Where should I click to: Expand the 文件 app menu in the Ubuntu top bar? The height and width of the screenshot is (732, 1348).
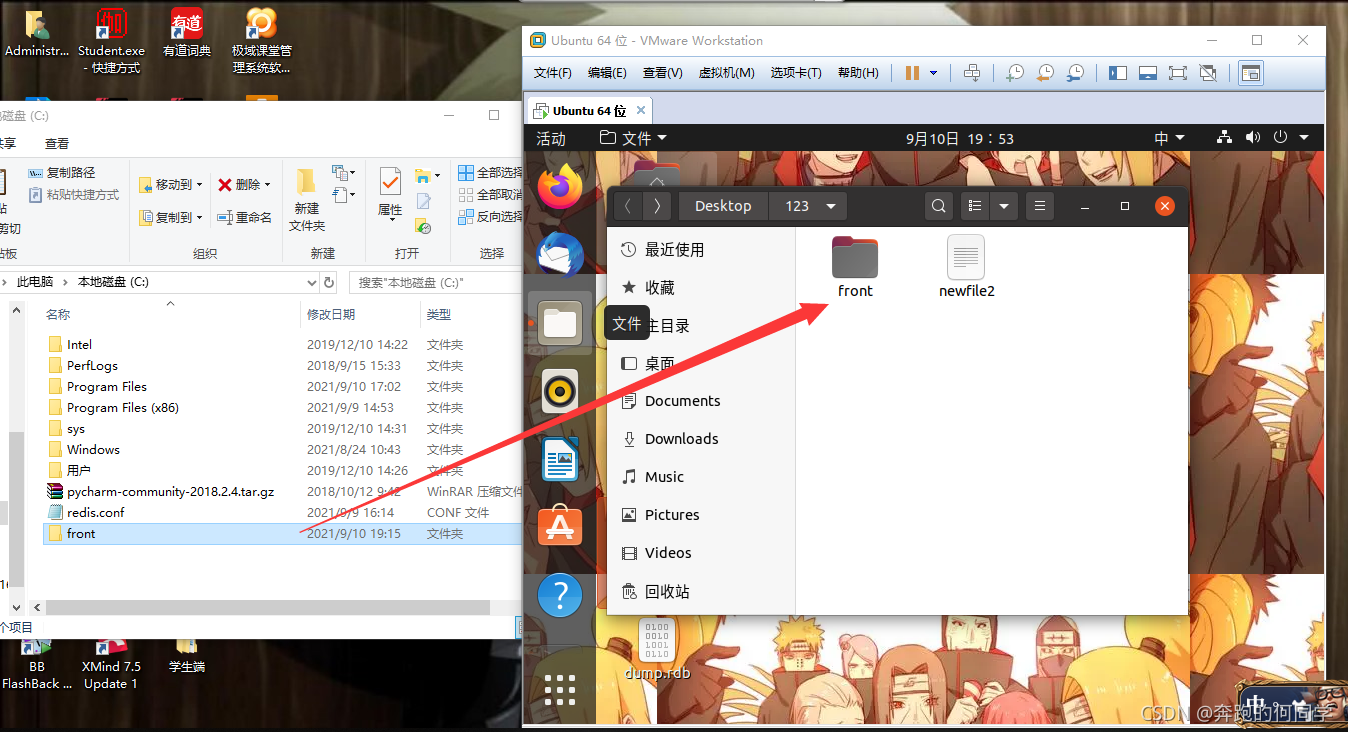pos(633,138)
